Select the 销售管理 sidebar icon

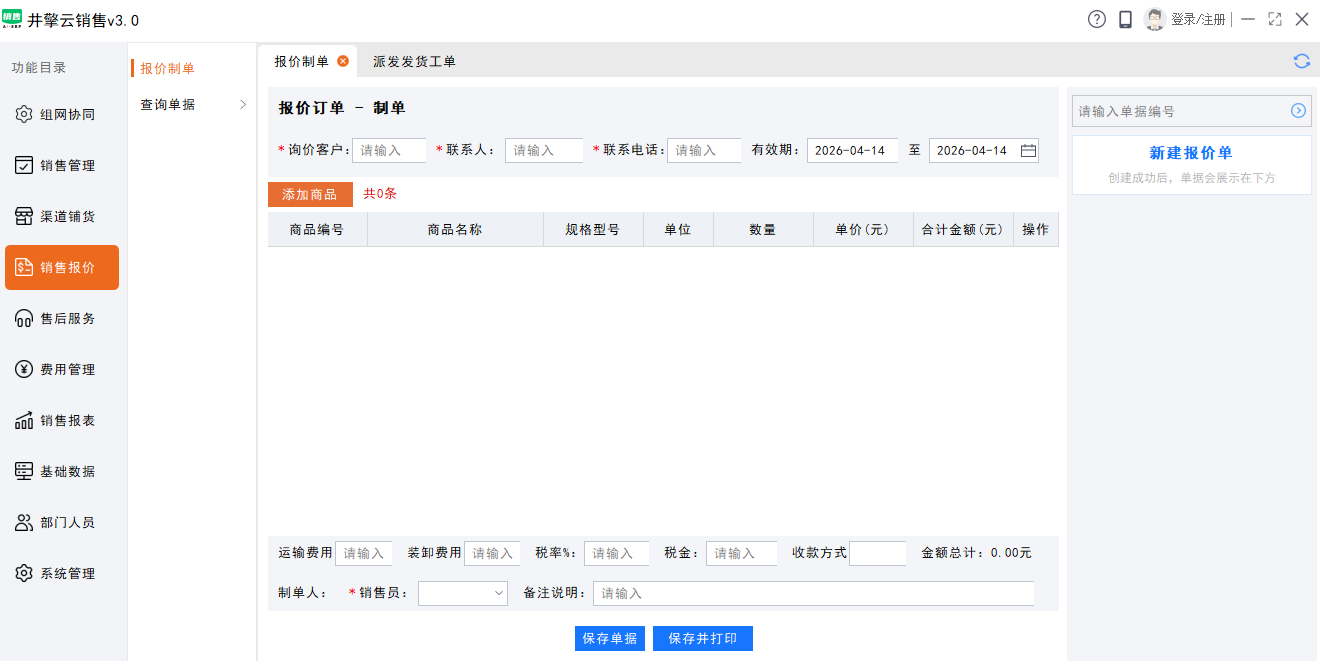pos(62,164)
